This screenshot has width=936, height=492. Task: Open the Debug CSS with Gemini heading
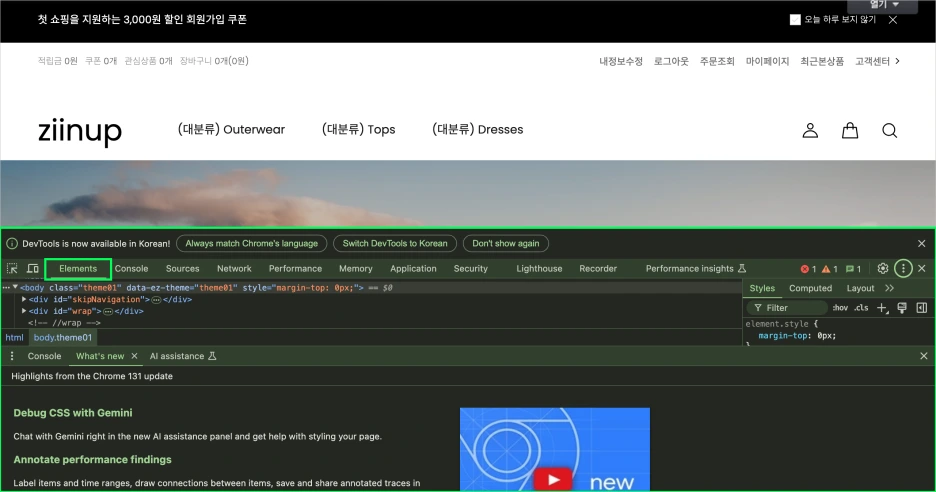[x=73, y=413]
